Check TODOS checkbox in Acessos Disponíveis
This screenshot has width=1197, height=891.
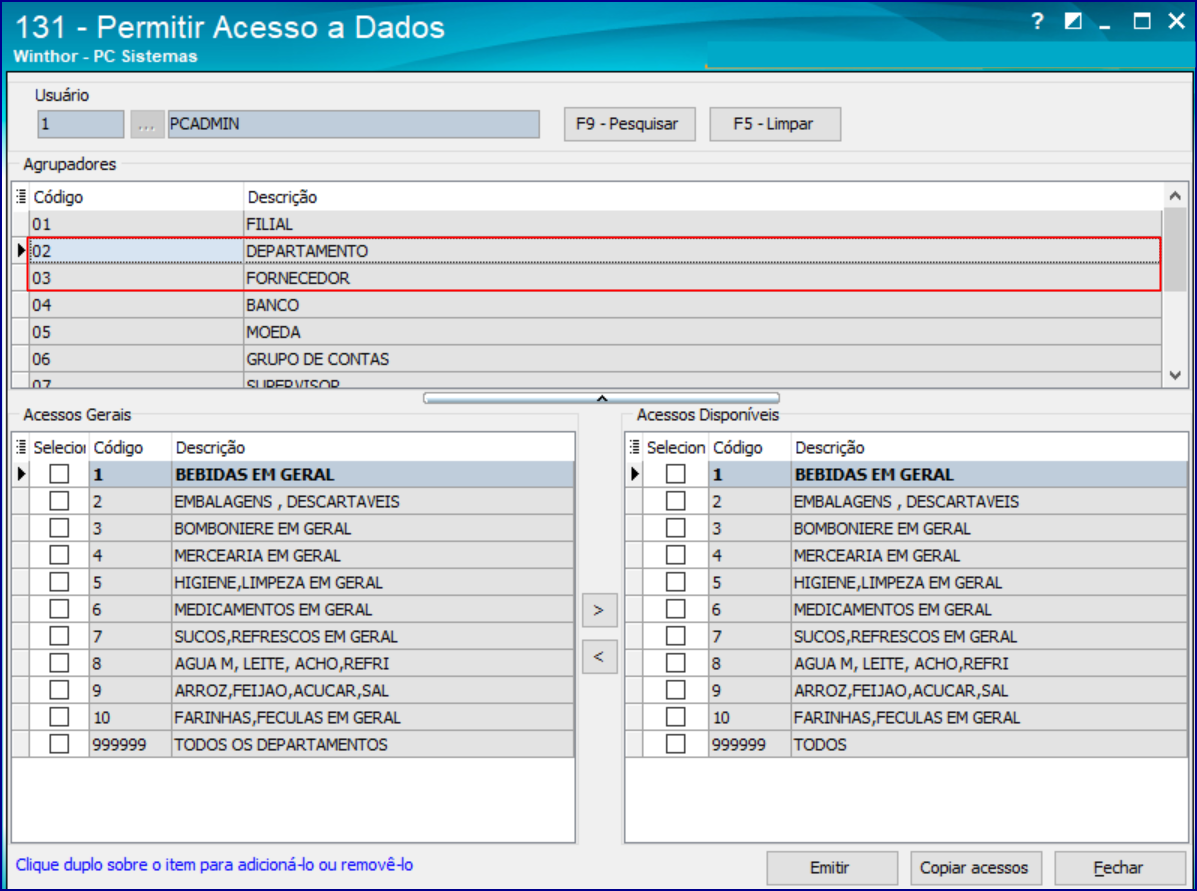click(676, 744)
